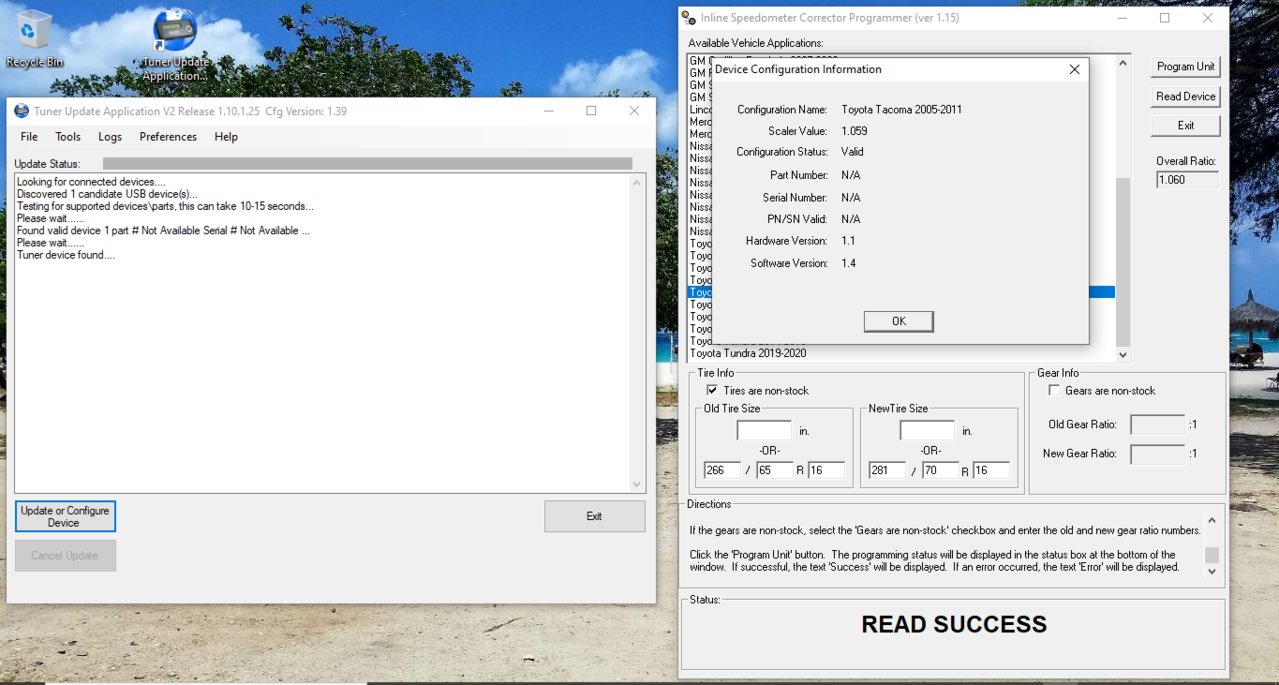Close the Device Configuration Information dialog

point(1074,70)
